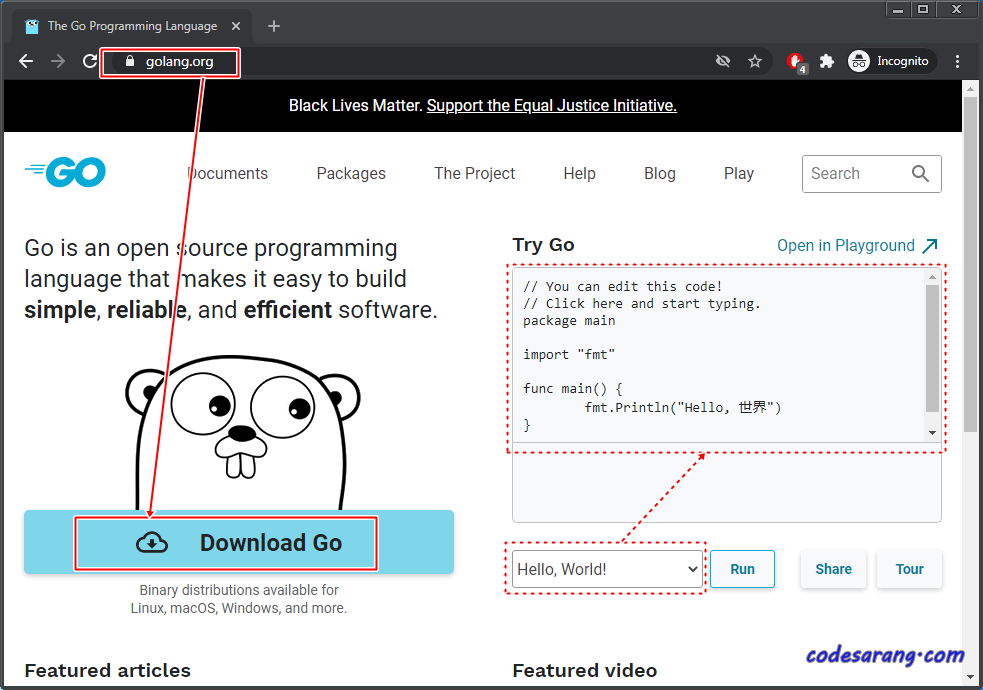Open The Project nav item

(475, 174)
